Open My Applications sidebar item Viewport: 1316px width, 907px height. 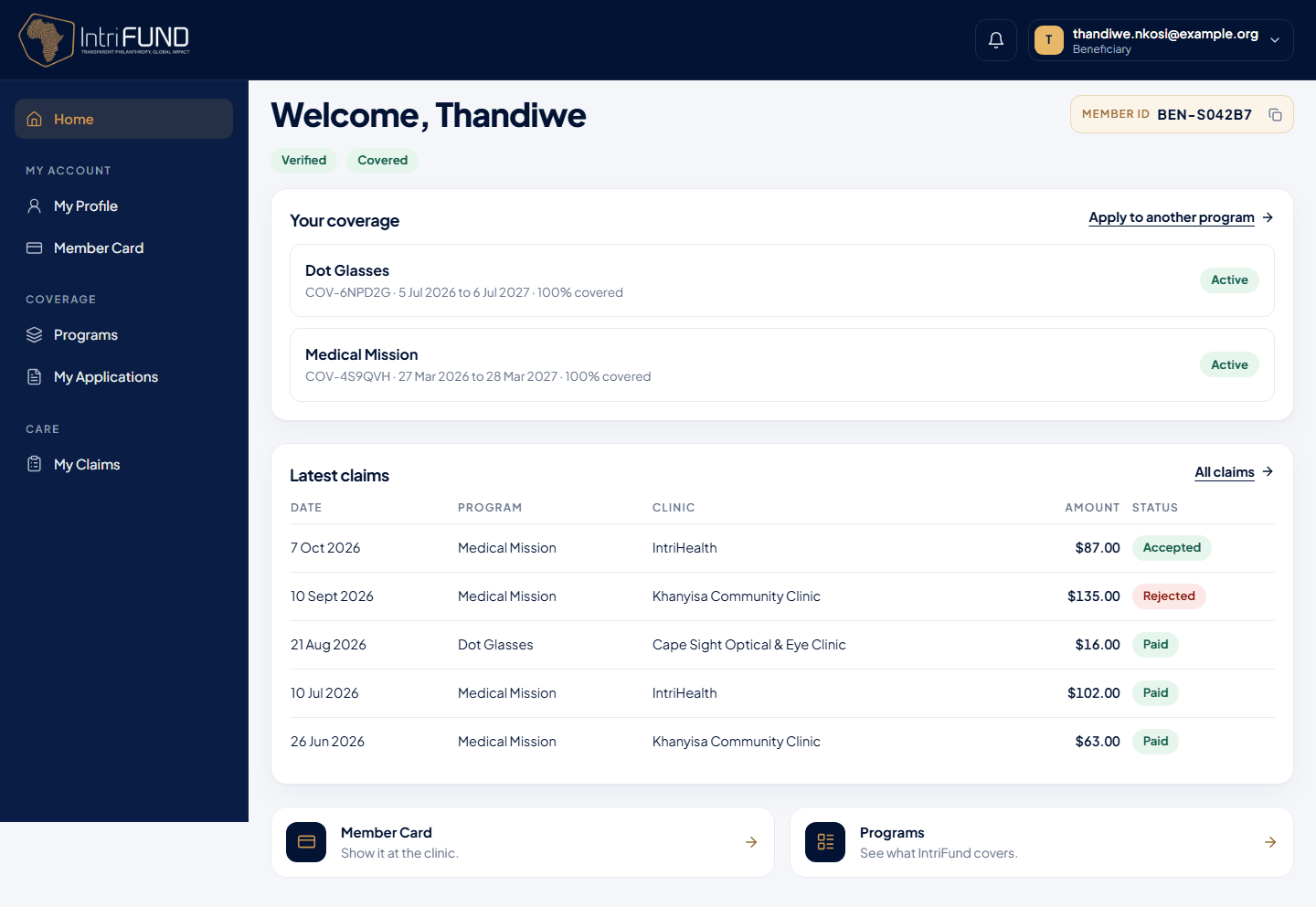pyautogui.click(x=124, y=377)
